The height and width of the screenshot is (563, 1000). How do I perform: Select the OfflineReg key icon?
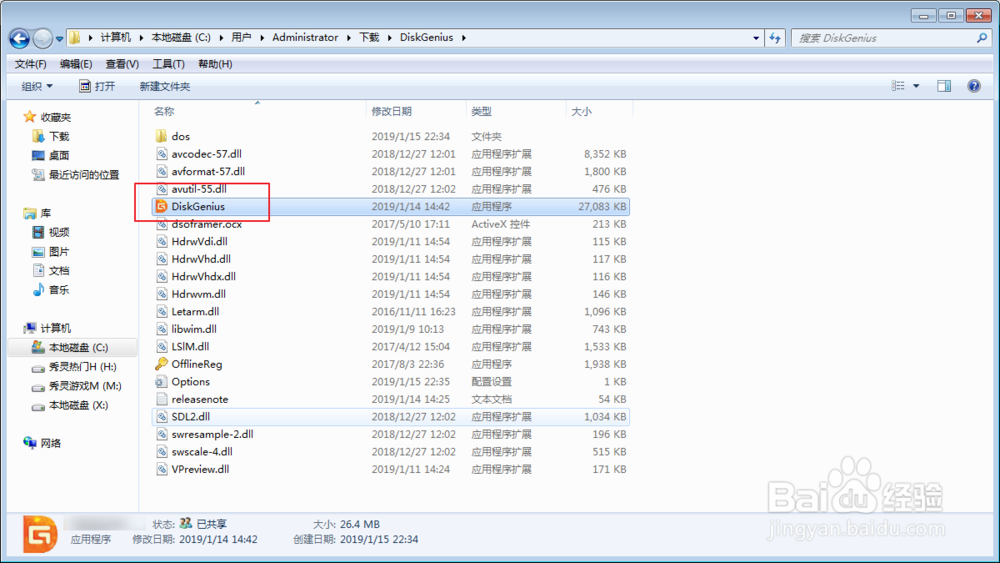(x=161, y=363)
